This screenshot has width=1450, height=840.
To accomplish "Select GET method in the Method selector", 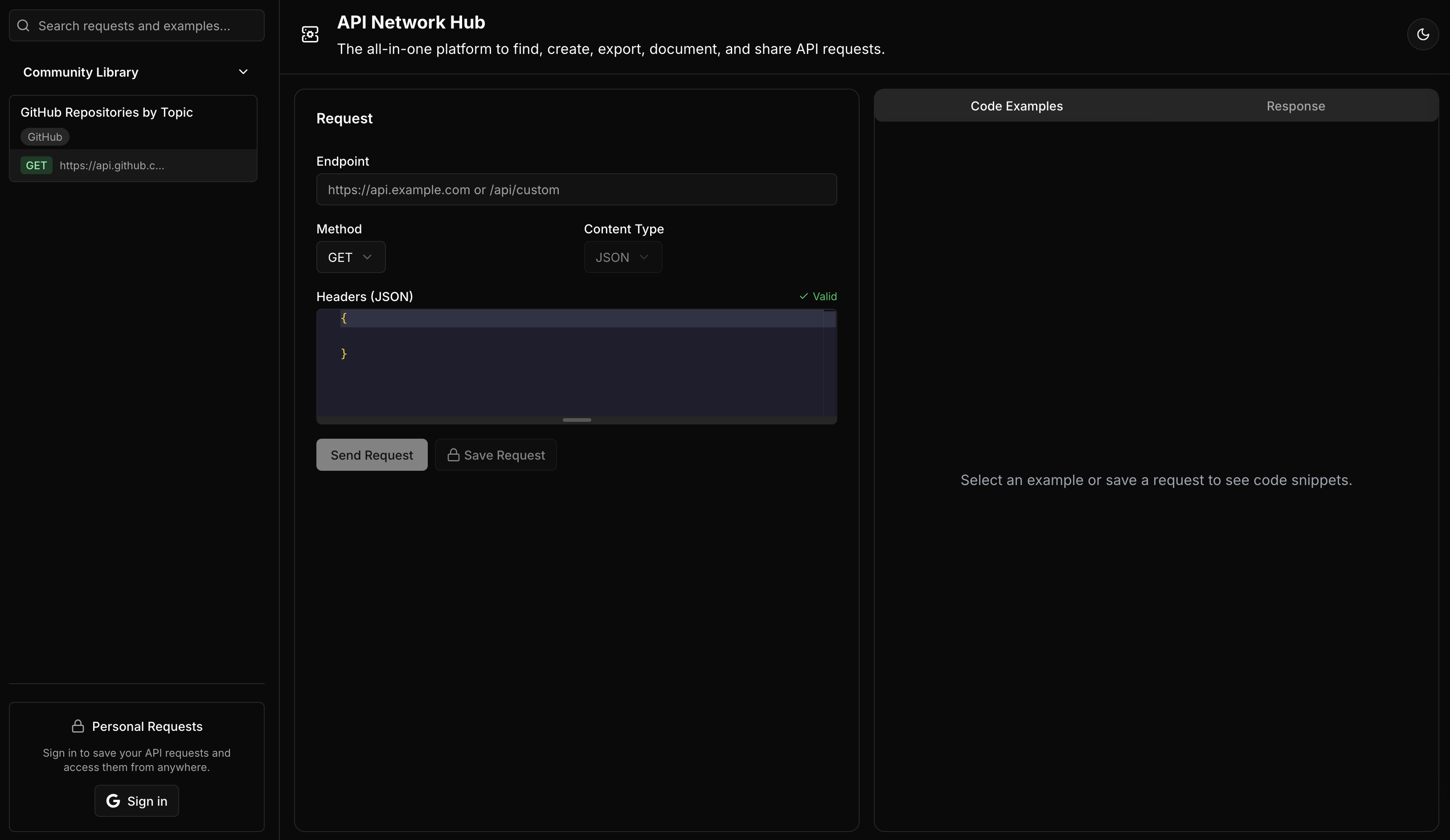I will pyautogui.click(x=350, y=257).
